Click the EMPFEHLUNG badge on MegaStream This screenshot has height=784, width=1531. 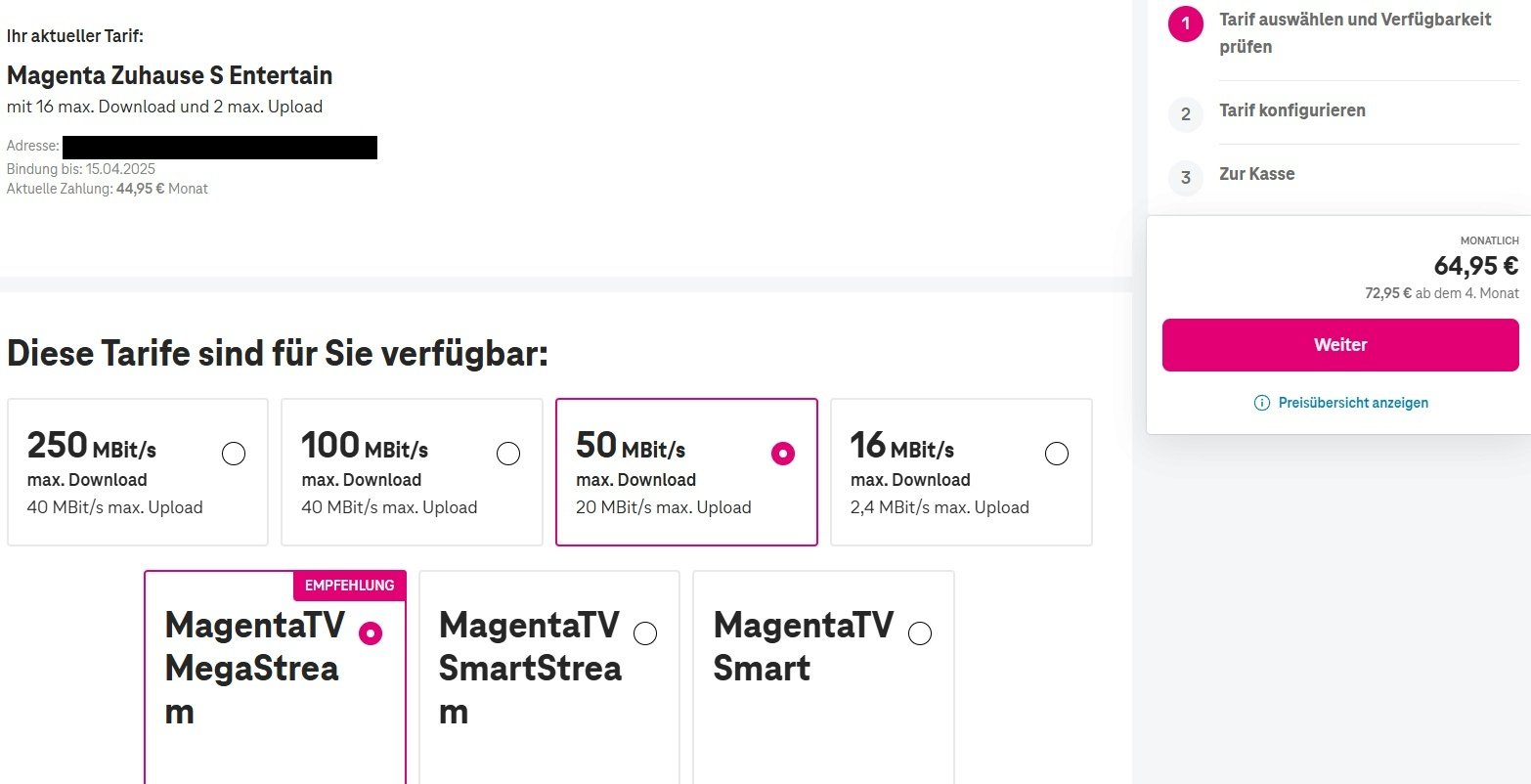[349, 586]
